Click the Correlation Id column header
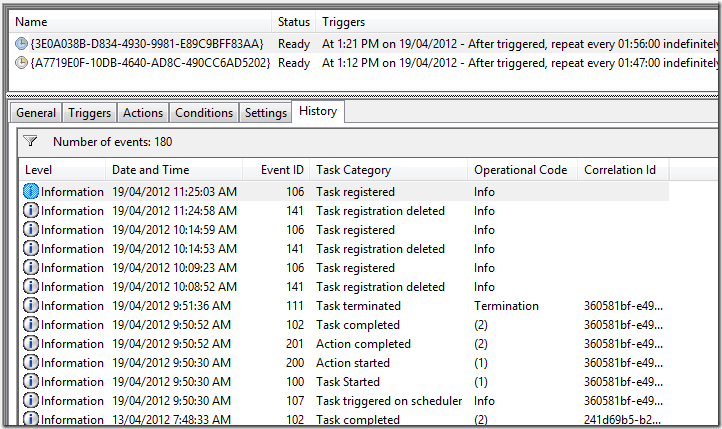 point(620,170)
